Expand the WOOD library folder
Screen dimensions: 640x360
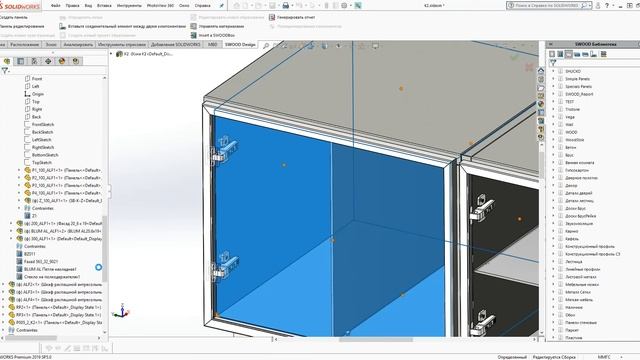553,132
